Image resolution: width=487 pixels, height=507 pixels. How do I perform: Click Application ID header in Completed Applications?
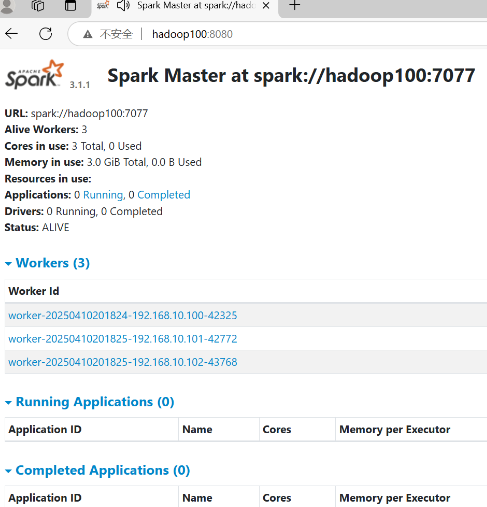[x=45, y=498]
